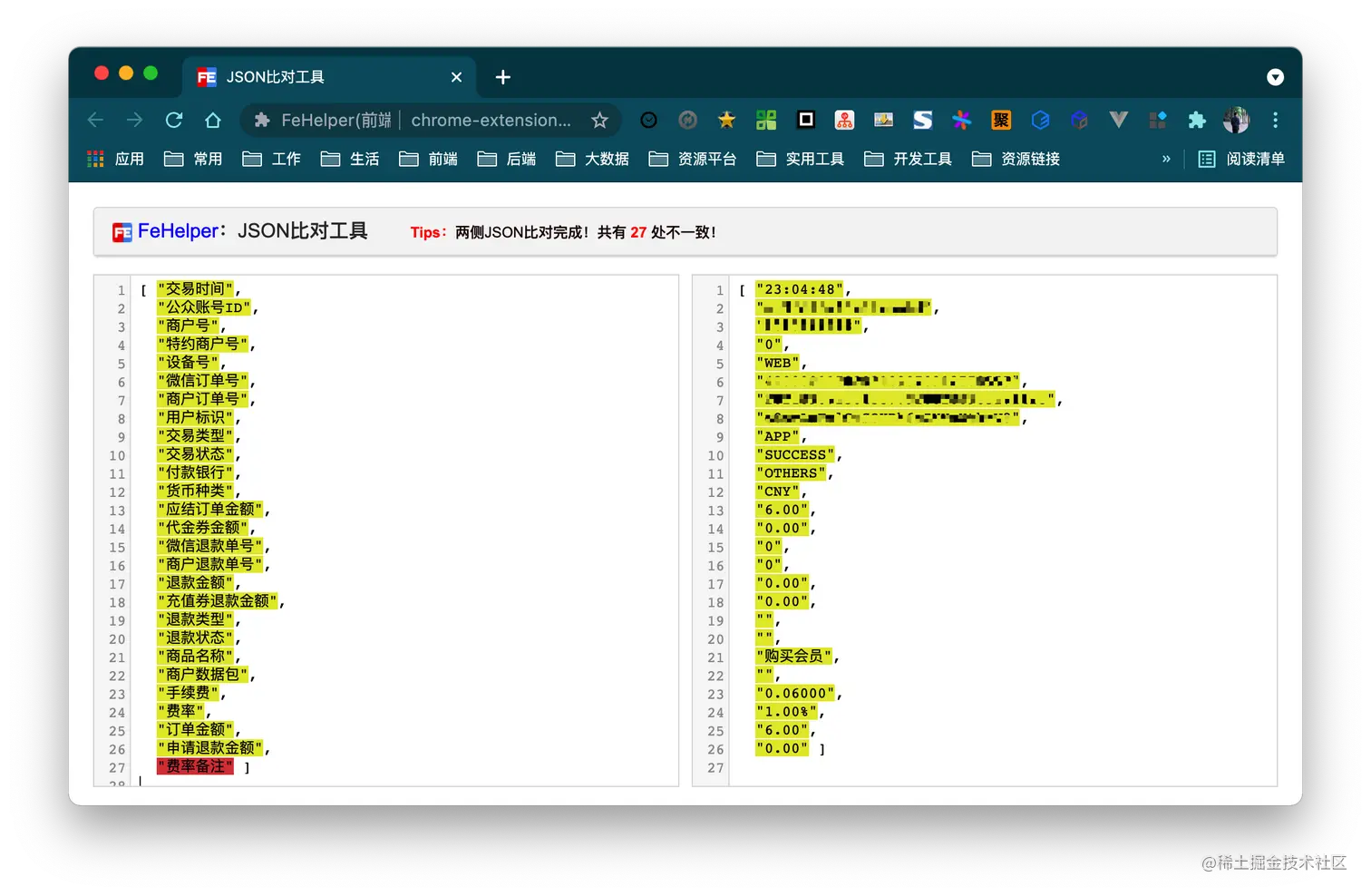Click "购买会员" in the right editor
The width and height of the screenshot is (1371, 896).
794,657
